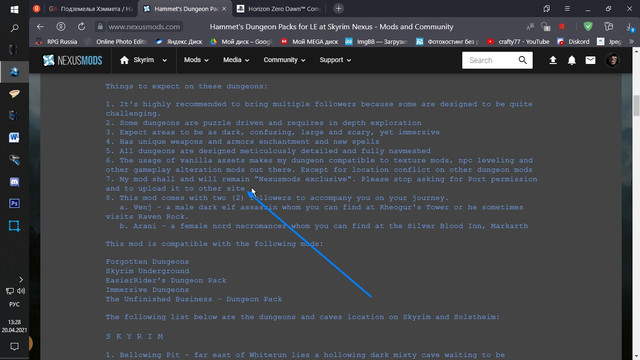Image resolution: width=640 pixels, height=360 pixels.
Task: Click 'The Unfinished Business - Dungeon Pack' text
Action: (x=193, y=299)
